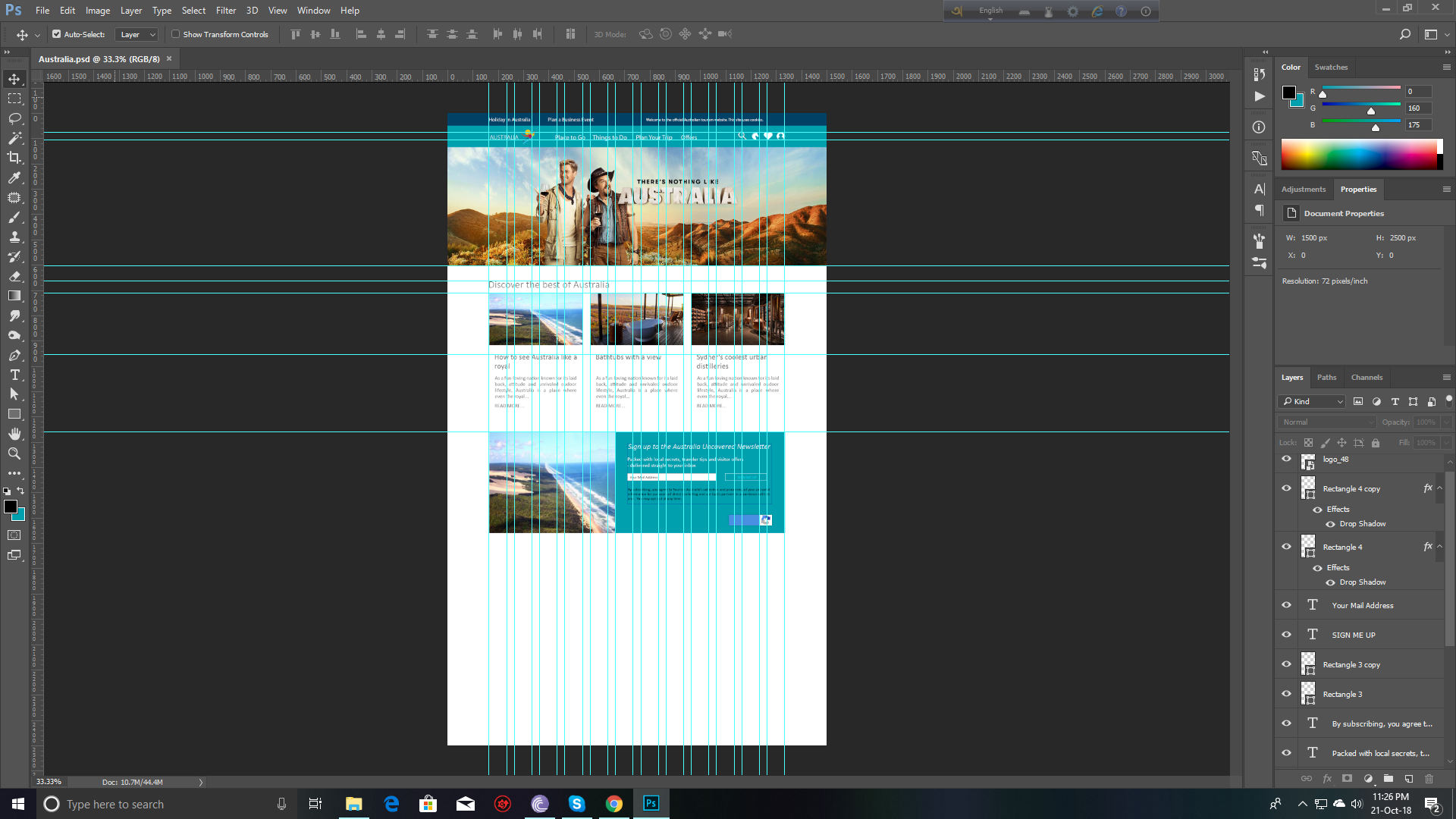Open the Filter menu
The height and width of the screenshot is (819, 1456).
click(x=226, y=11)
